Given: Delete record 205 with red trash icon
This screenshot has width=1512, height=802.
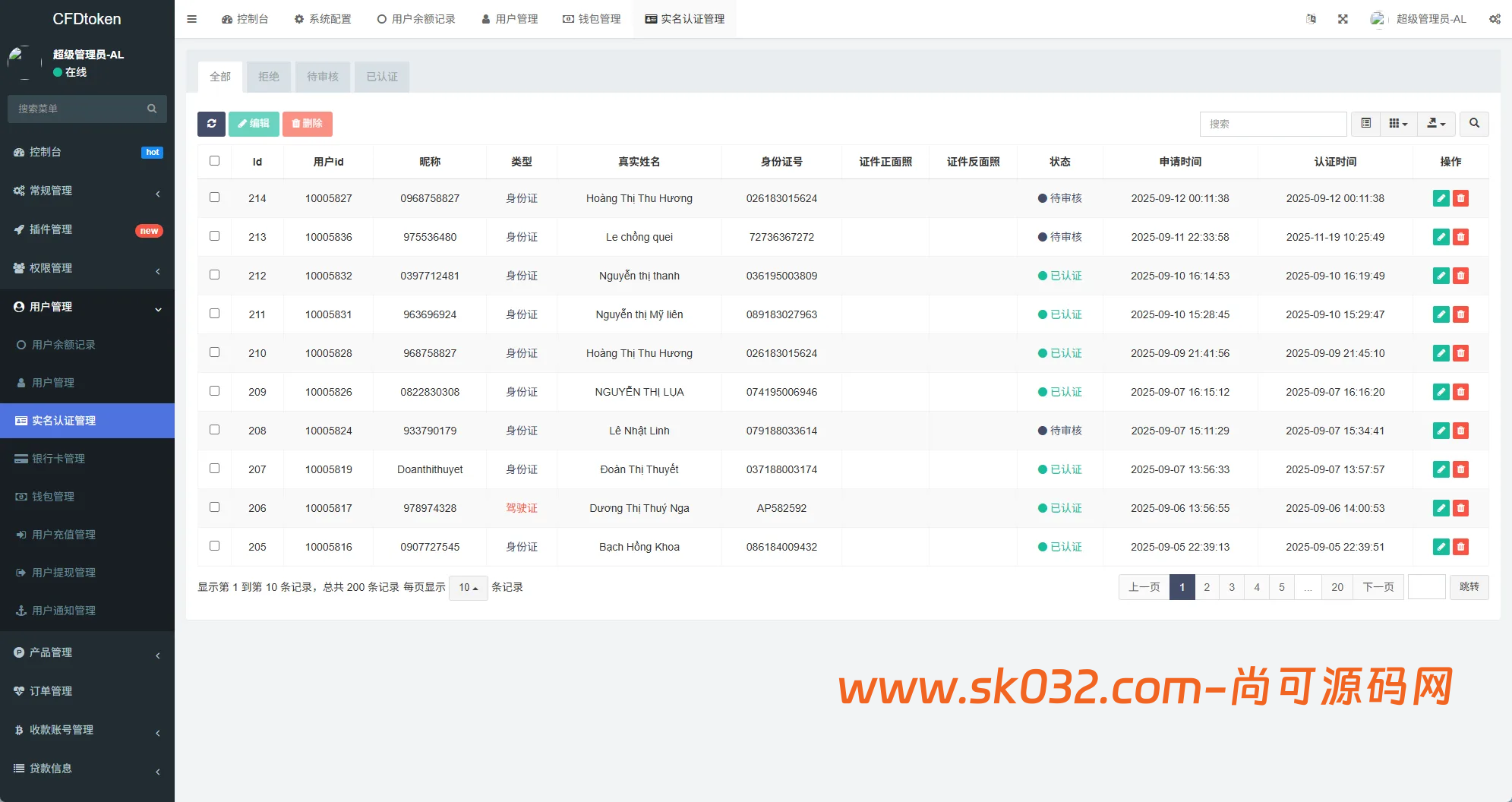Looking at the screenshot, I should click(1460, 548).
